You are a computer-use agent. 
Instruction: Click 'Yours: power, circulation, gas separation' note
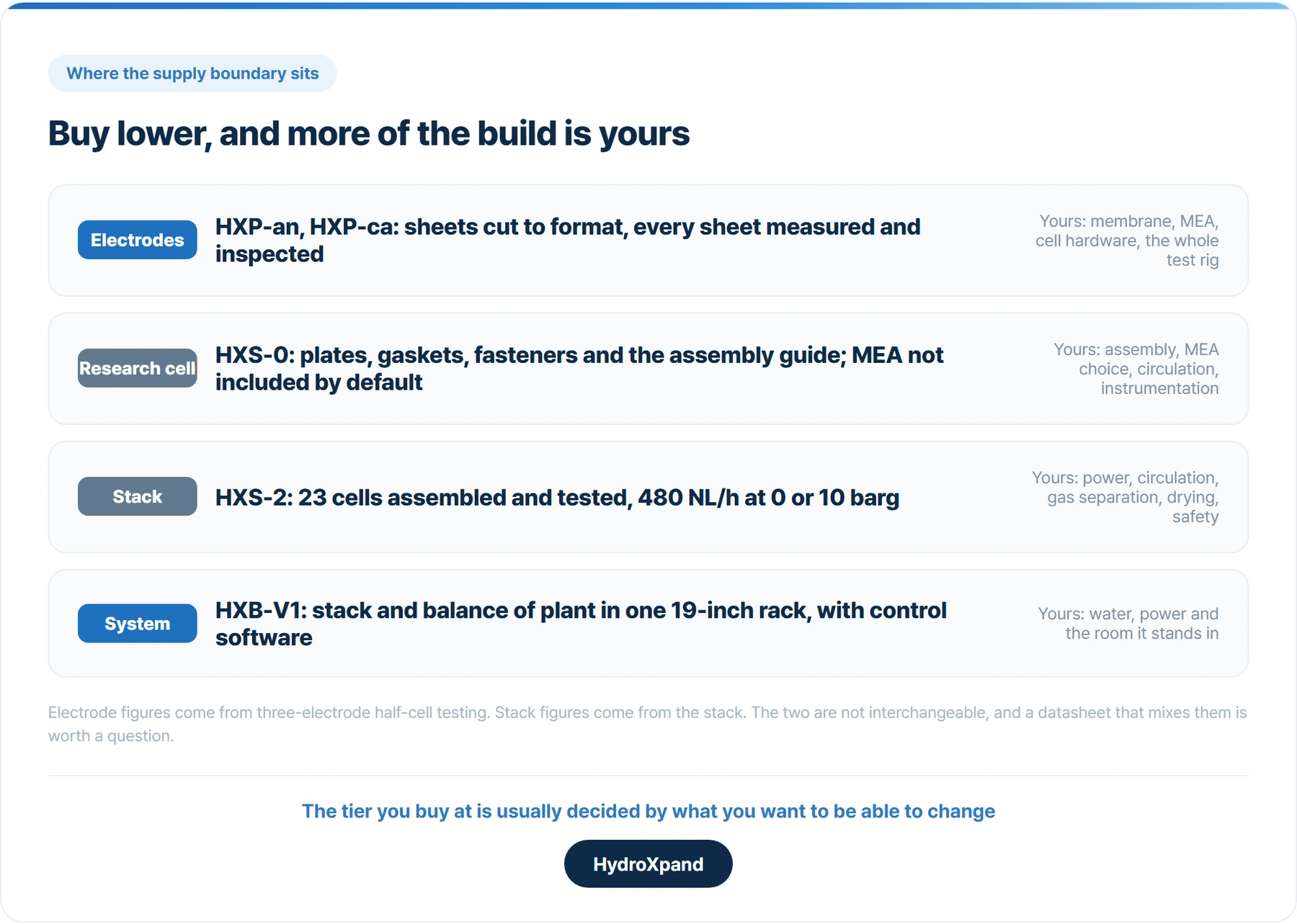1125,497
